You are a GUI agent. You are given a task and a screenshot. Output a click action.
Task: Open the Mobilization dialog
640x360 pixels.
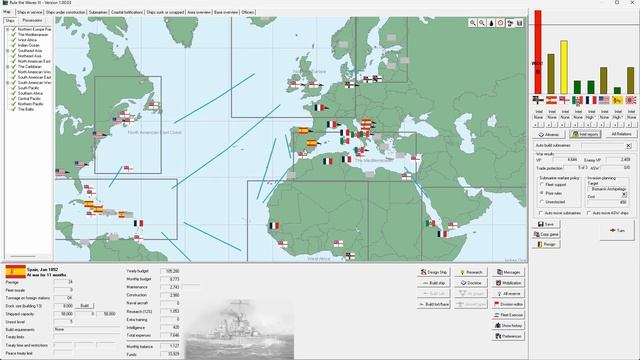(x=508, y=282)
